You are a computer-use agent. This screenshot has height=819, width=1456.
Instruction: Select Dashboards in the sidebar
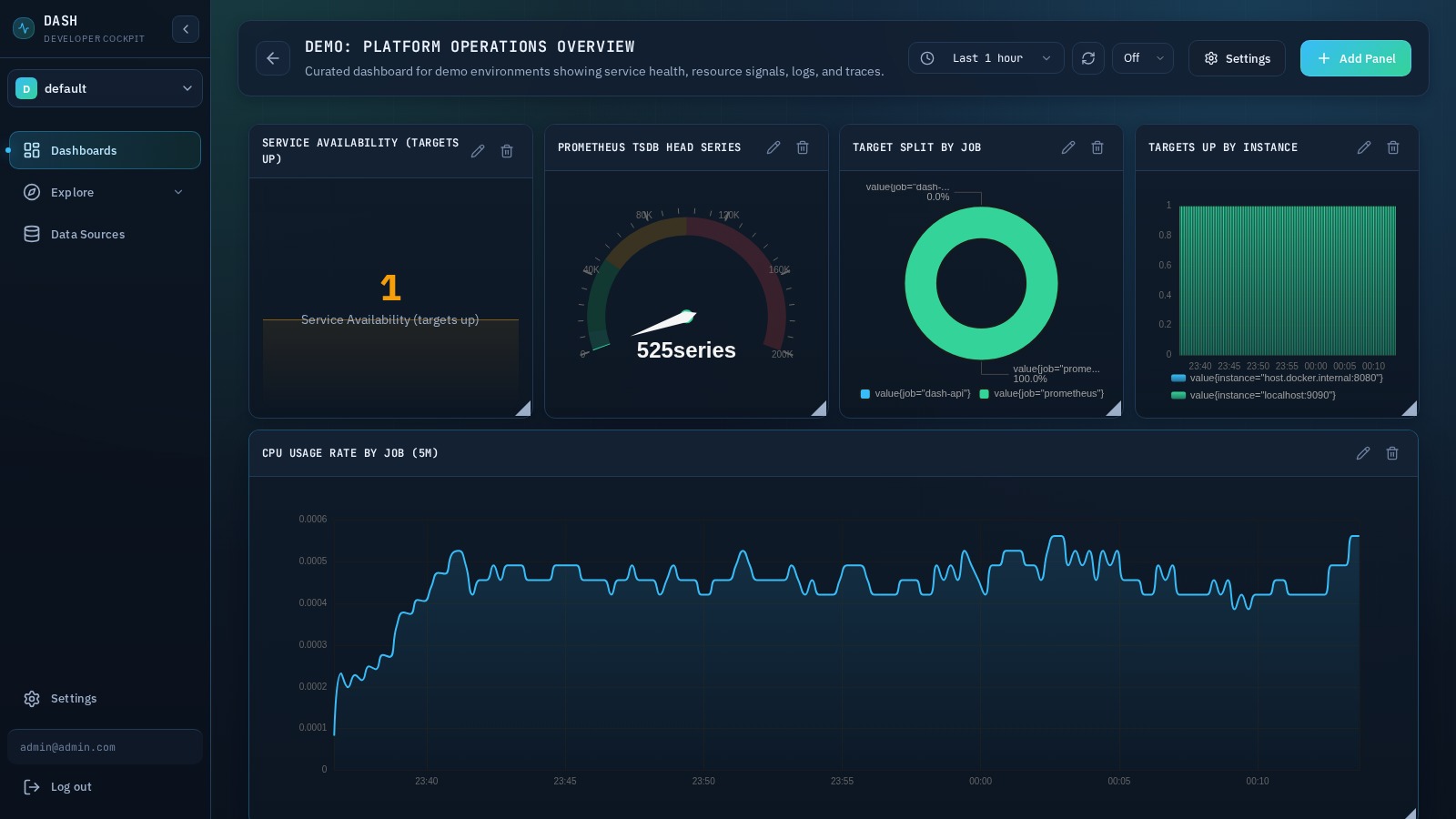tap(84, 150)
